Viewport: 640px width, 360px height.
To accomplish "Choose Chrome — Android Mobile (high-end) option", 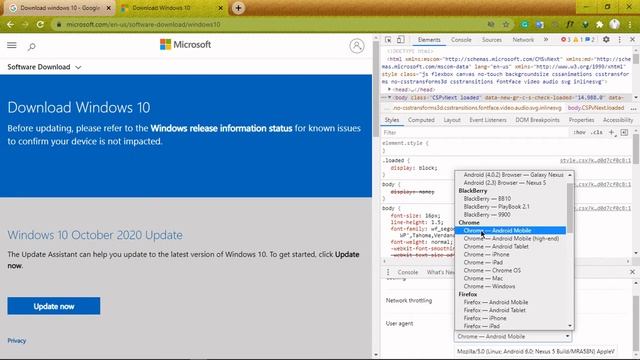I will click(x=510, y=238).
